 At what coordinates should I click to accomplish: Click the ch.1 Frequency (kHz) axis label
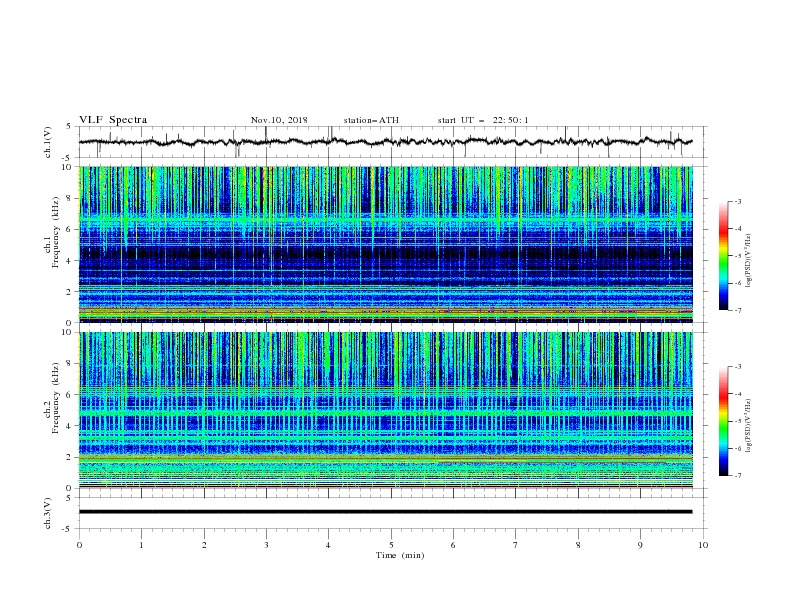point(52,244)
